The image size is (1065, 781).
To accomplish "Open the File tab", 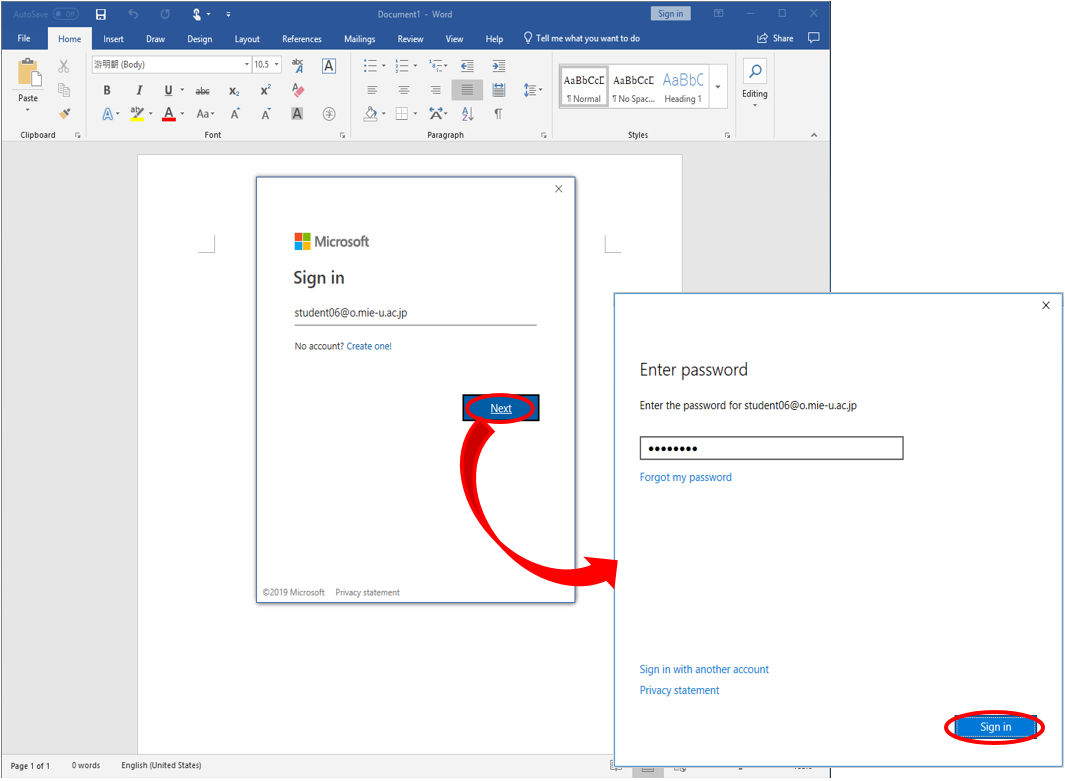I will [x=24, y=39].
